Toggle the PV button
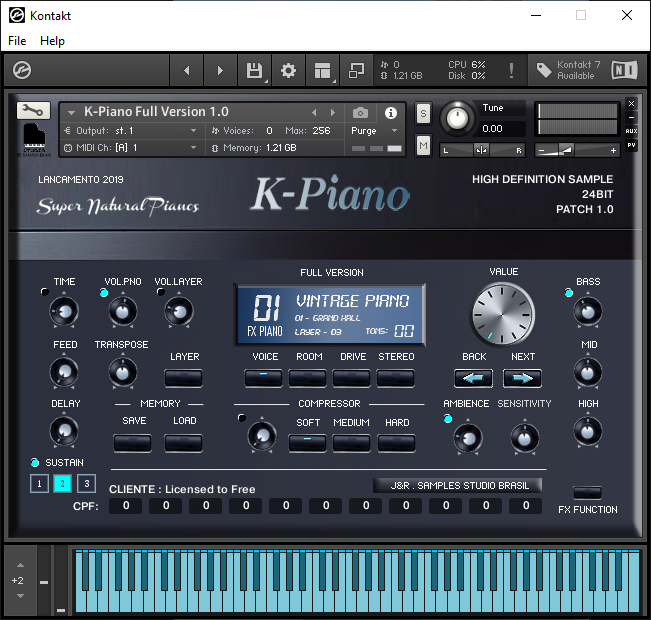Viewport: 651px width, 620px height. [631, 145]
